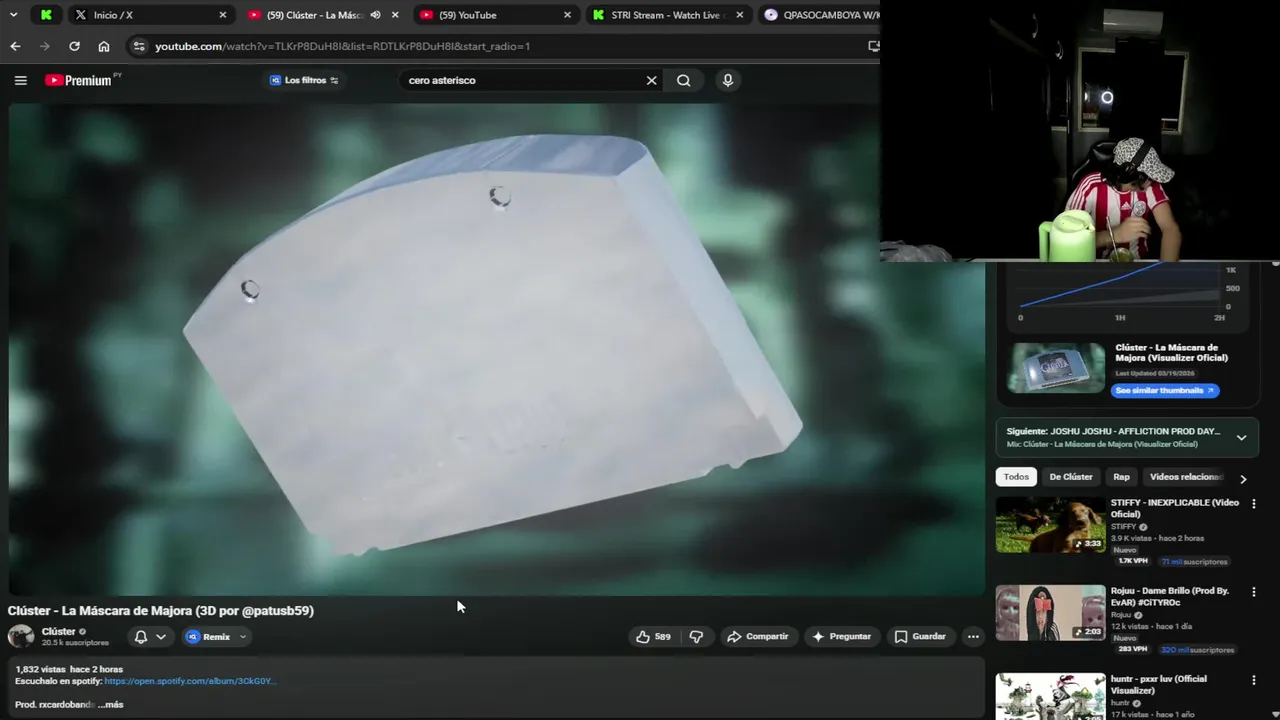Switch to the Inicio / X tab

[152, 15]
